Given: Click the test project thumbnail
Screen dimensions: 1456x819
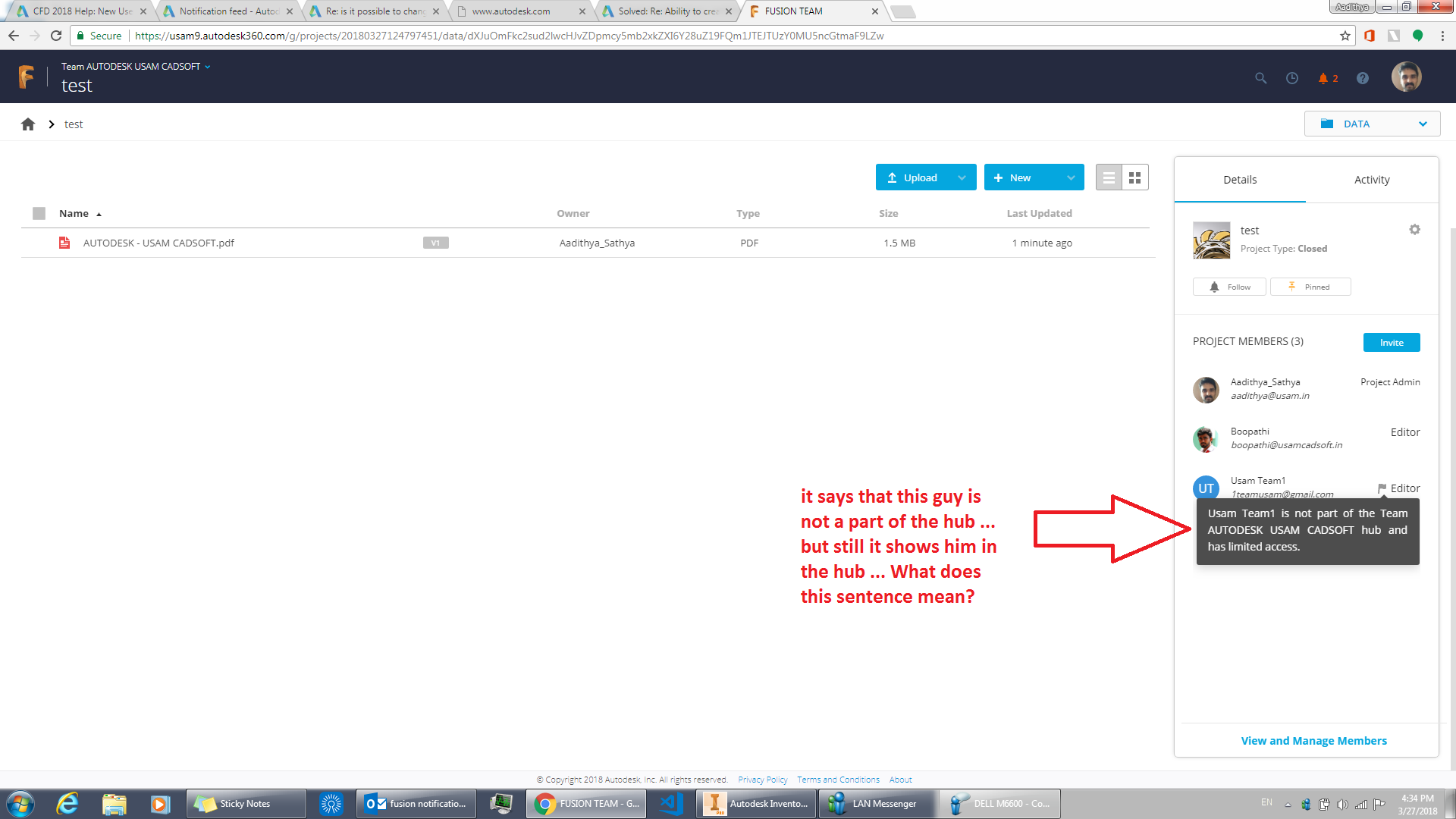Looking at the screenshot, I should [1212, 240].
